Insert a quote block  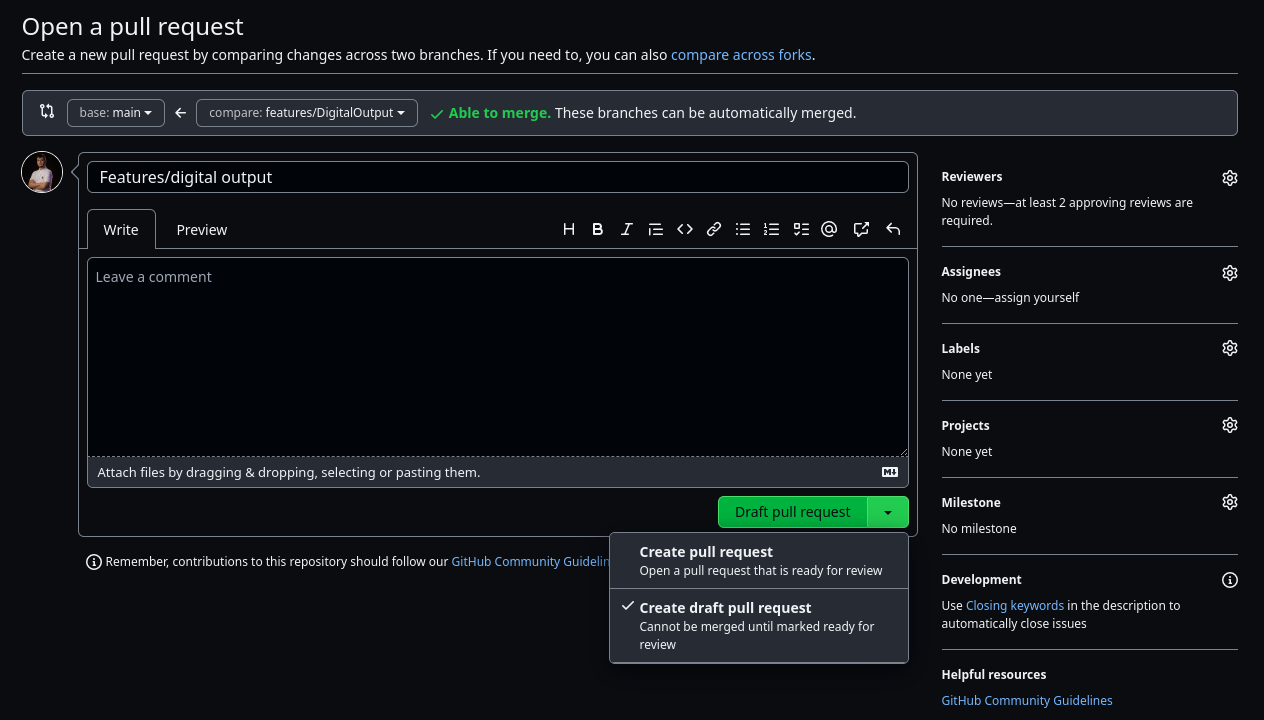tap(656, 229)
